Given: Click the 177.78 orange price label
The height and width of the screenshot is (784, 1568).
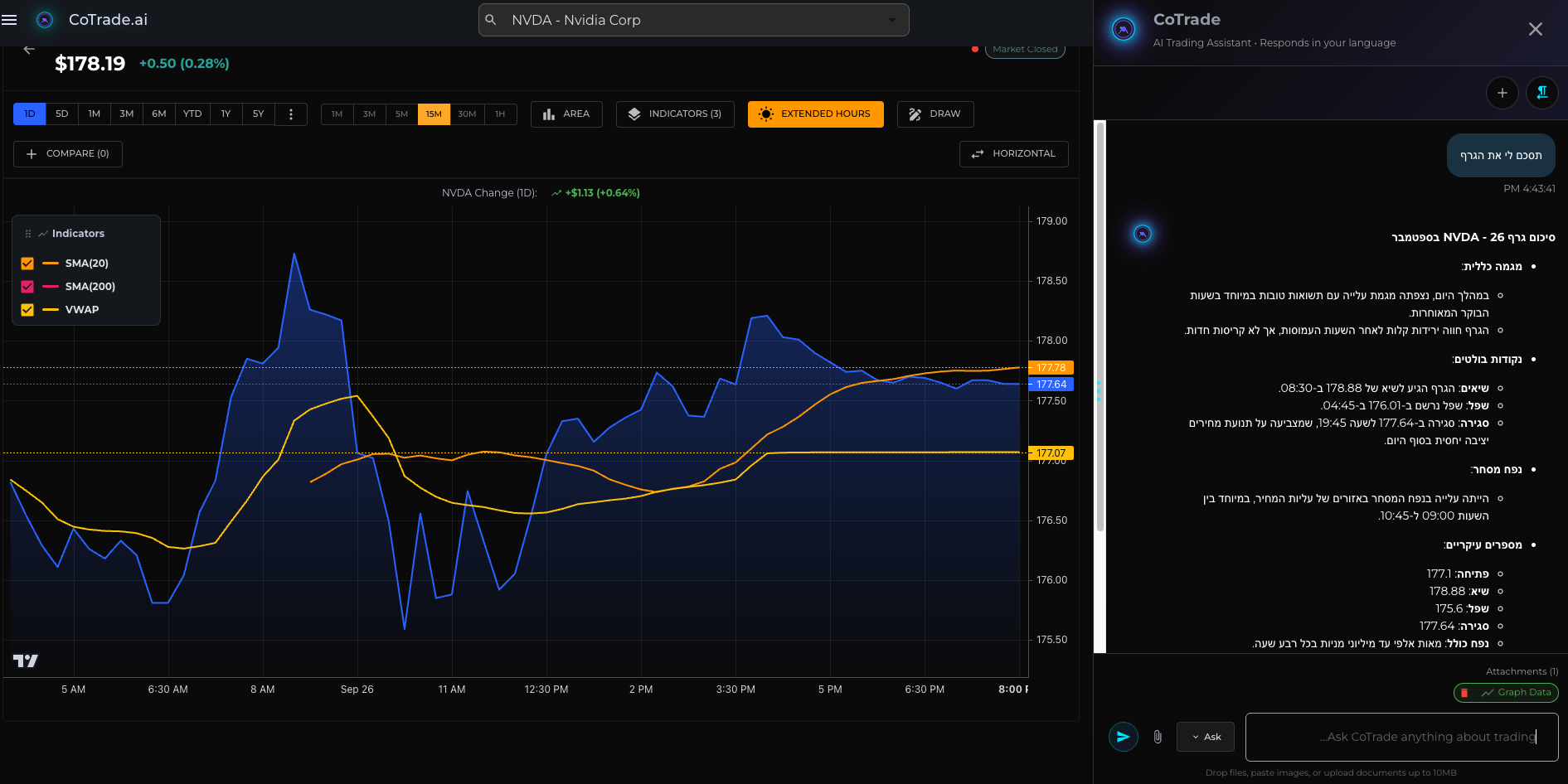Looking at the screenshot, I should 1051,368.
